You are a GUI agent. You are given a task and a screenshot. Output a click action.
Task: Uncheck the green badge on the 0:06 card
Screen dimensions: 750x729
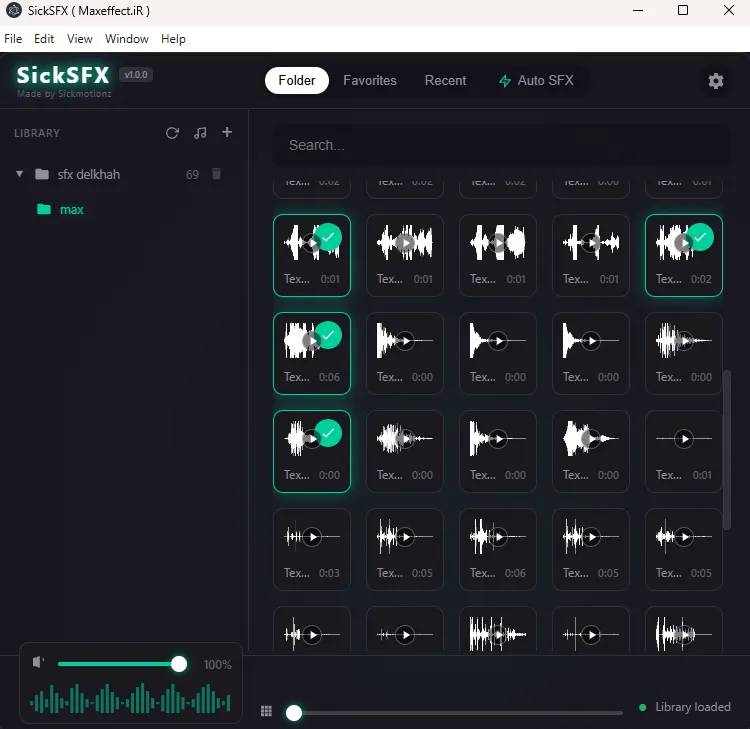328,335
